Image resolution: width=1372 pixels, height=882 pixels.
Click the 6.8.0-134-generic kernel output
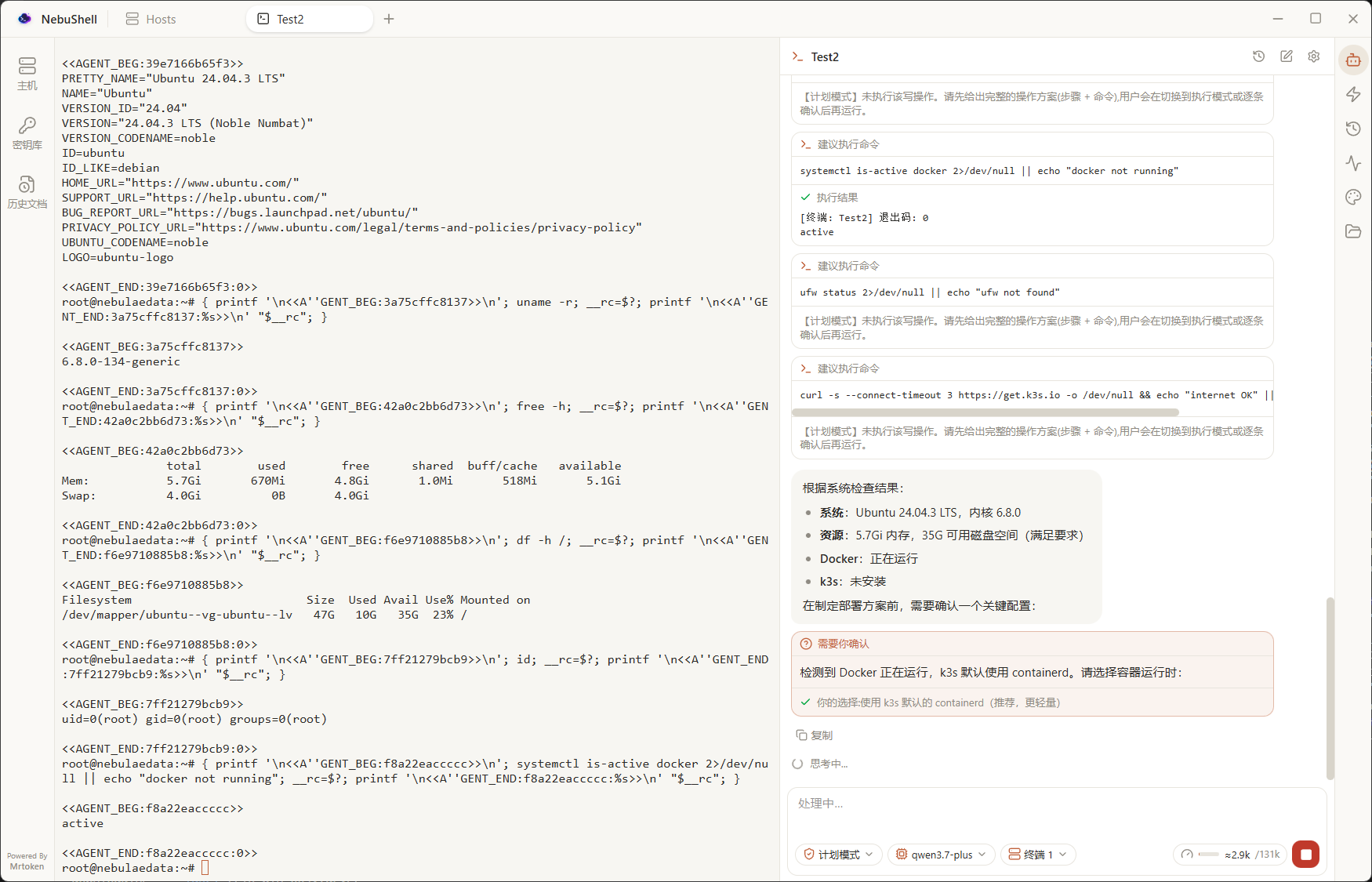[x=121, y=361]
